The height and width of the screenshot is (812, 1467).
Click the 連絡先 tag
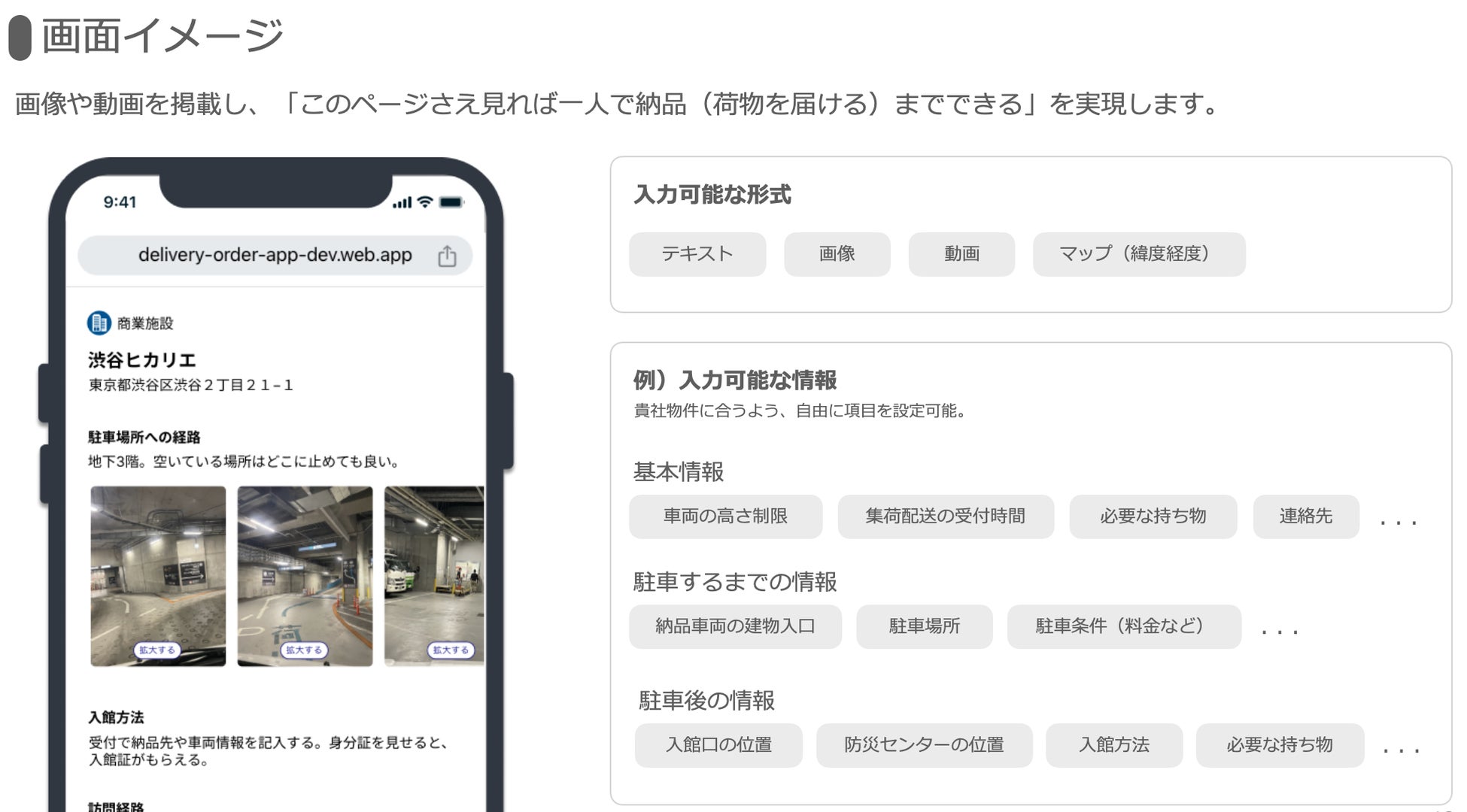pos(1305,517)
